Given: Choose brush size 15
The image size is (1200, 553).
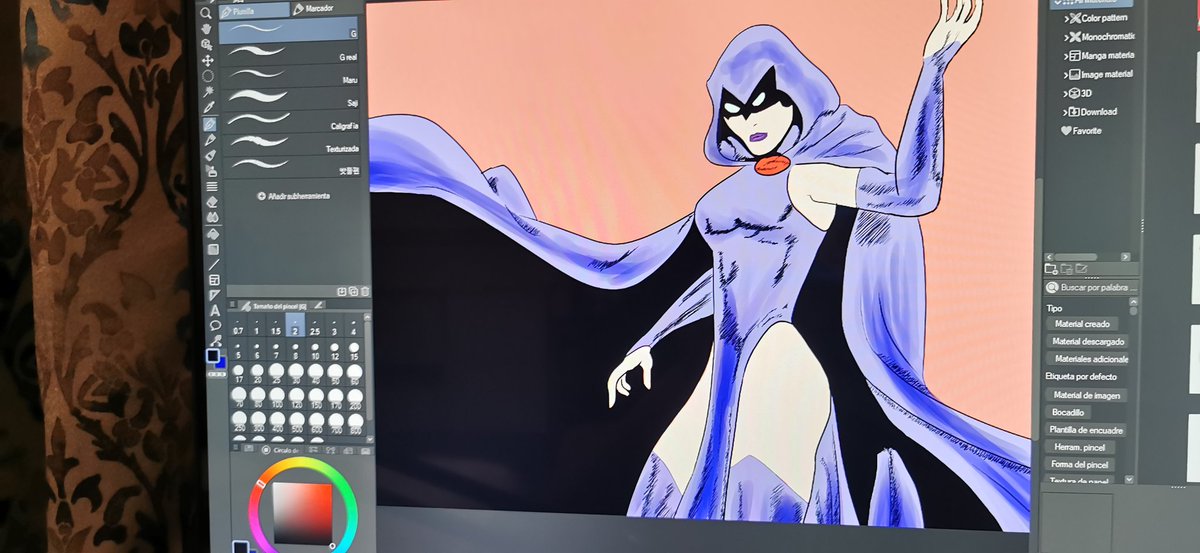Looking at the screenshot, I should tap(354, 350).
